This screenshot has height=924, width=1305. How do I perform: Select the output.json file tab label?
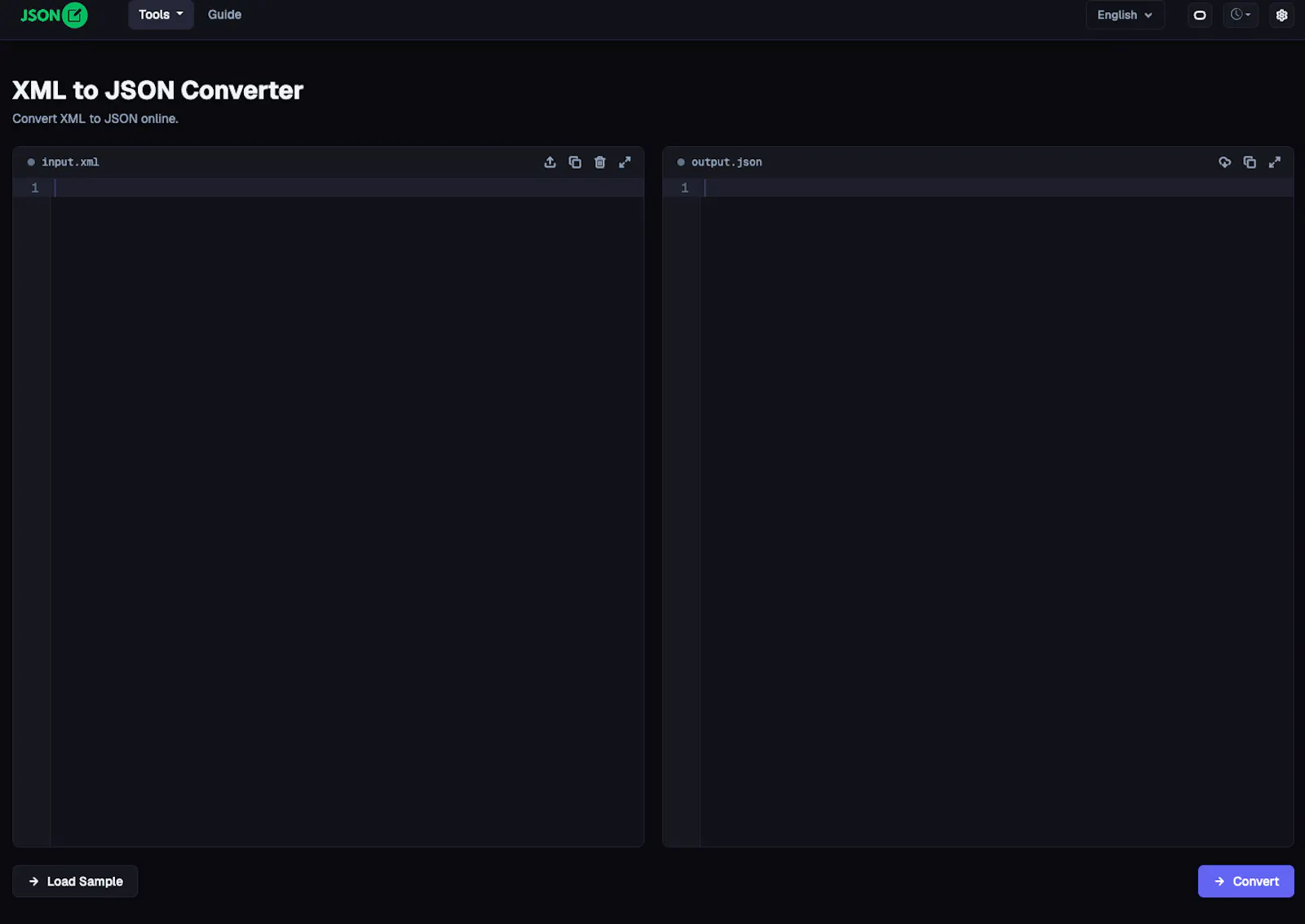point(727,162)
